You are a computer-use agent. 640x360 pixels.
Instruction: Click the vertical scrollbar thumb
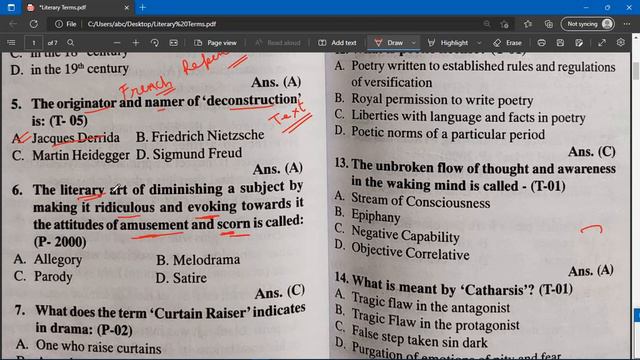(636, 71)
